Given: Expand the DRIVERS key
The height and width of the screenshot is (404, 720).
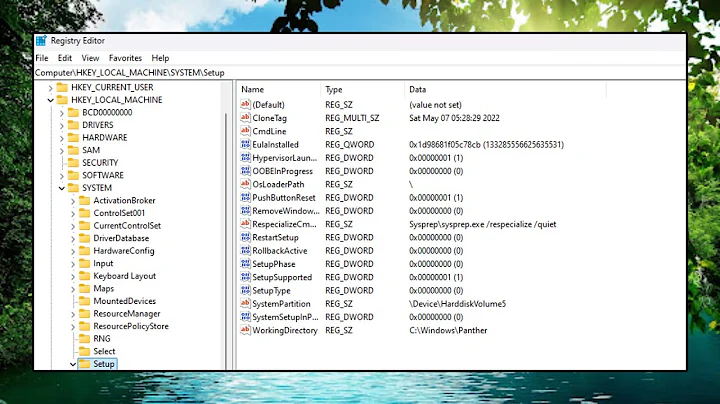Looking at the screenshot, I should [62, 125].
